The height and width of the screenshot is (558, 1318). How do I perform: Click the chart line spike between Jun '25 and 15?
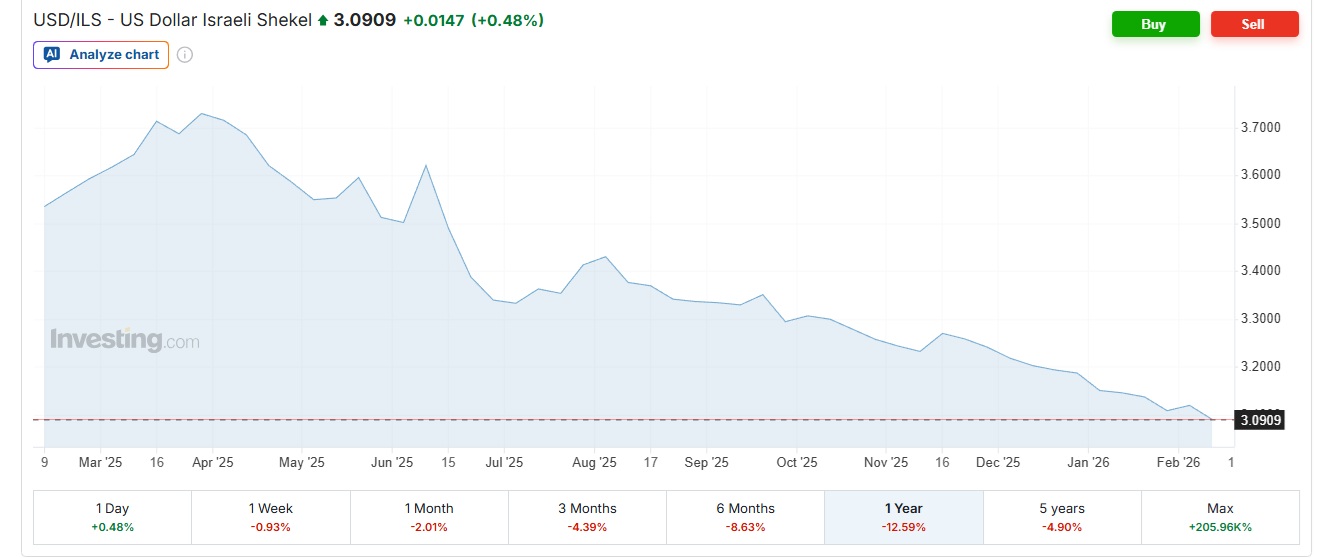click(x=426, y=165)
